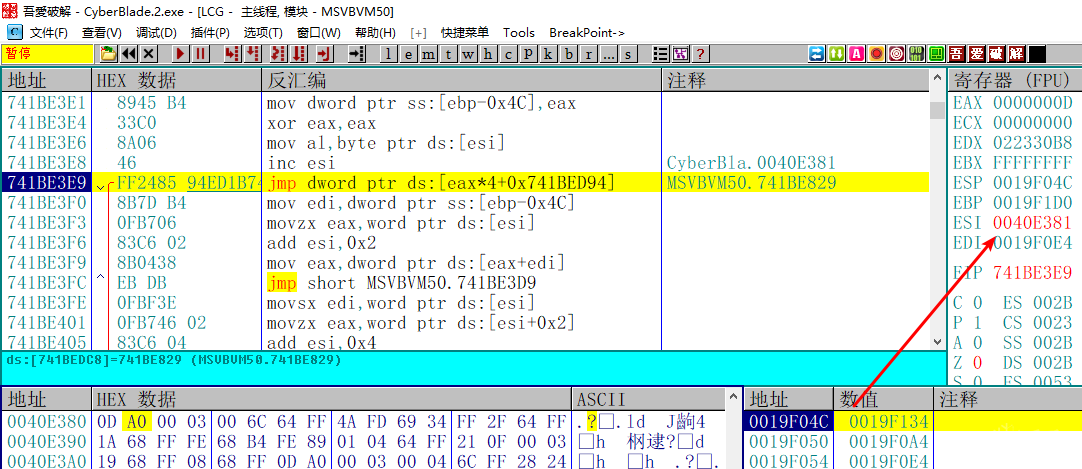Open CPU window with 'c' button

point(509,54)
